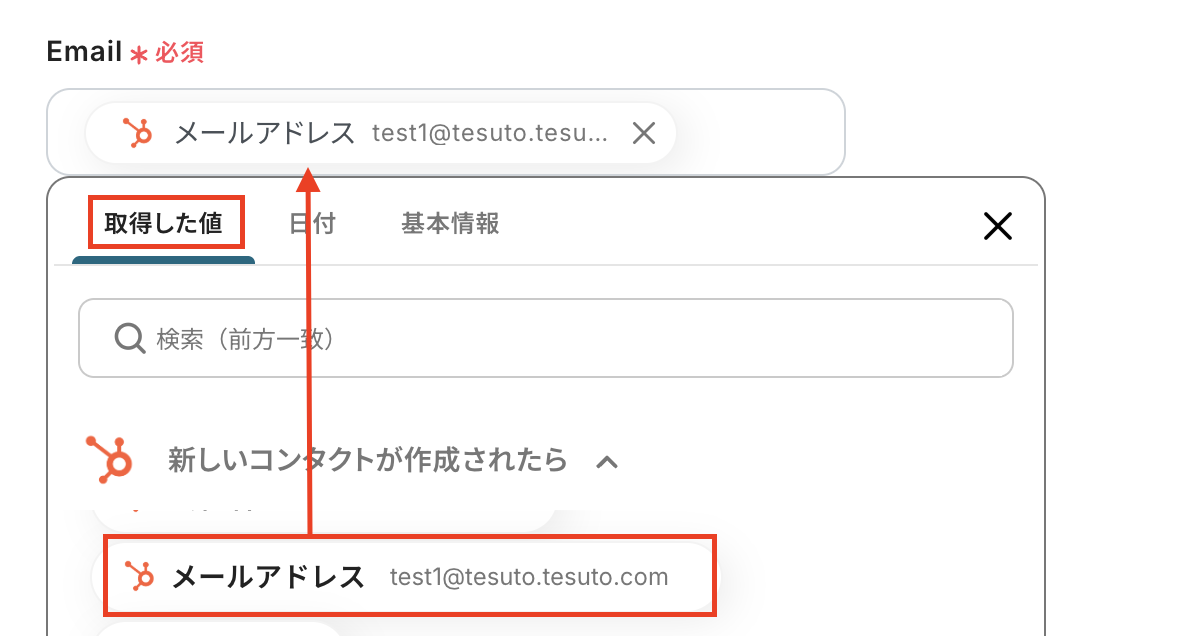The width and height of the screenshot is (1196, 636).
Task: Click empty space inside the Email input field
Action: [760, 133]
